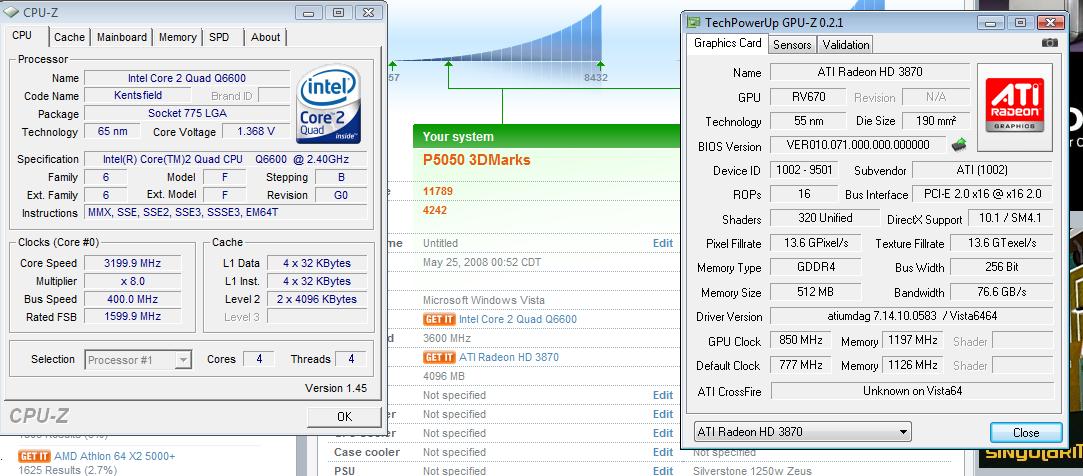1083x476 pixels.
Task: Open the AMD Athlon 64 X2 5000+ link
Action: tap(115, 456)
